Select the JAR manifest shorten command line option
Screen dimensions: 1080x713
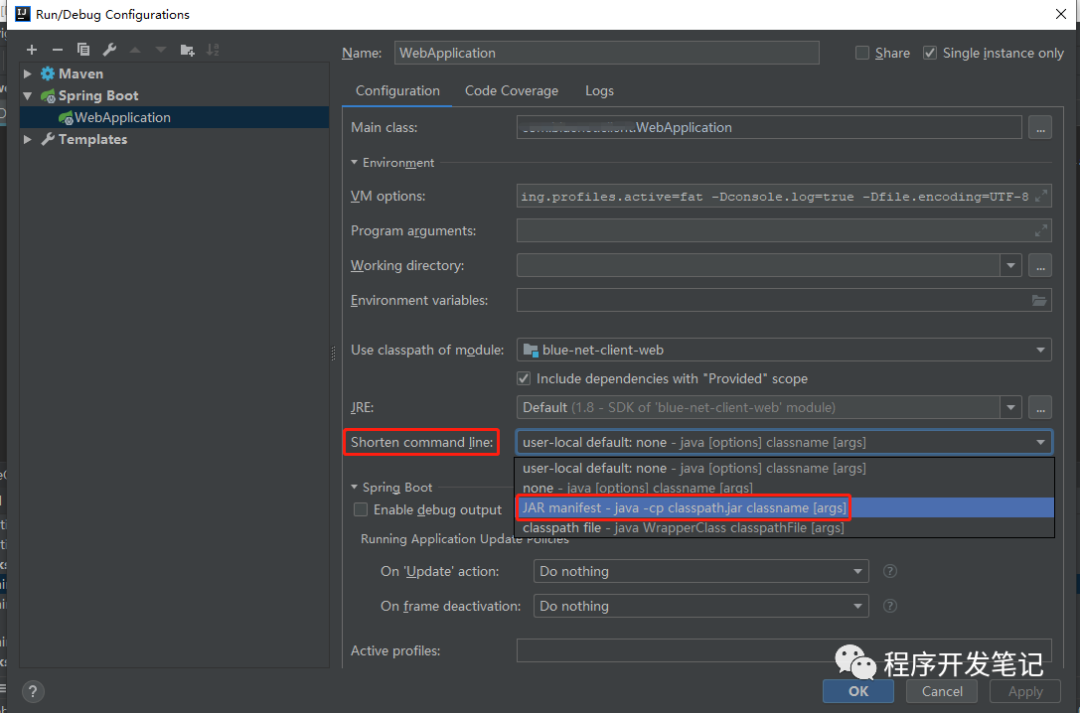click(685, 507)
